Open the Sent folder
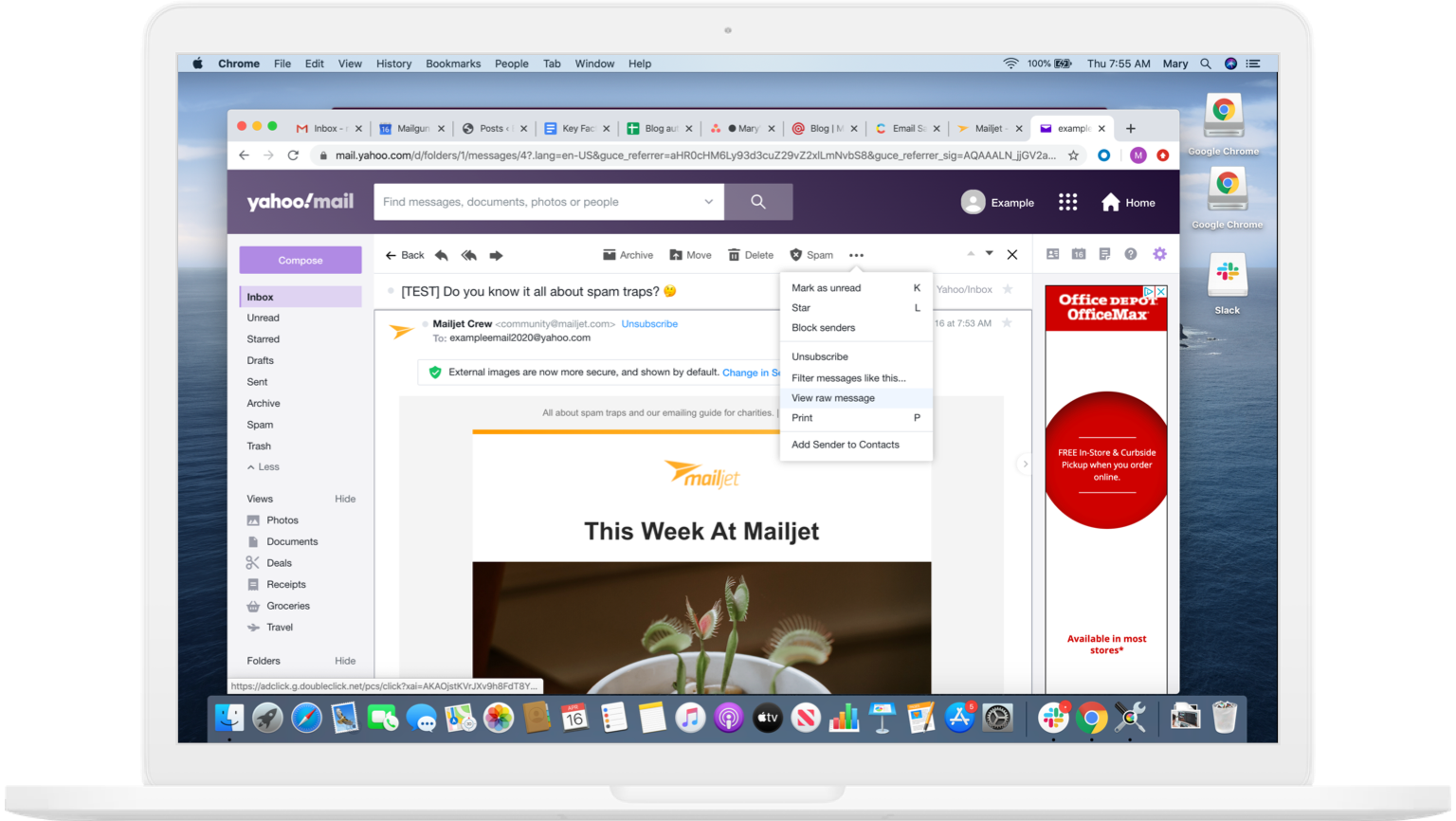This screenshot has height=821, width=1456. [258, 382]
